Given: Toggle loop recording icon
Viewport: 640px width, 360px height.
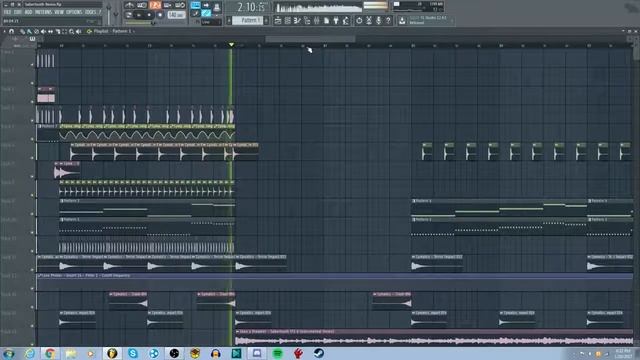Looking at the screenshot, I should pyautogui.click(x=180, y=5).
